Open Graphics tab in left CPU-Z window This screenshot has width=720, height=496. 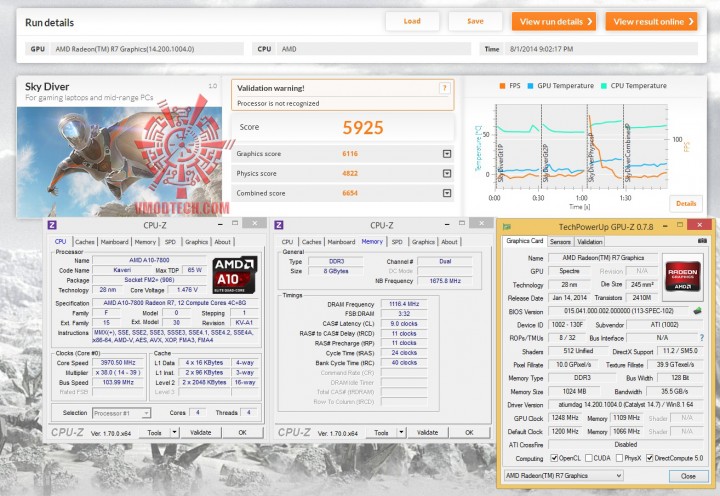tap(197, 242)
